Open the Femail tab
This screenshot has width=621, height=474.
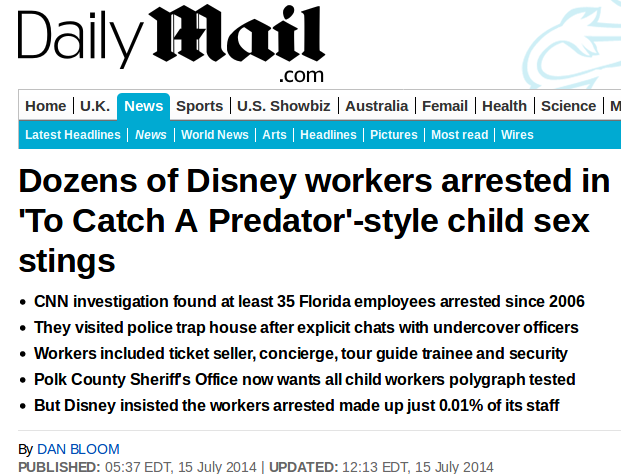point(445,106)
